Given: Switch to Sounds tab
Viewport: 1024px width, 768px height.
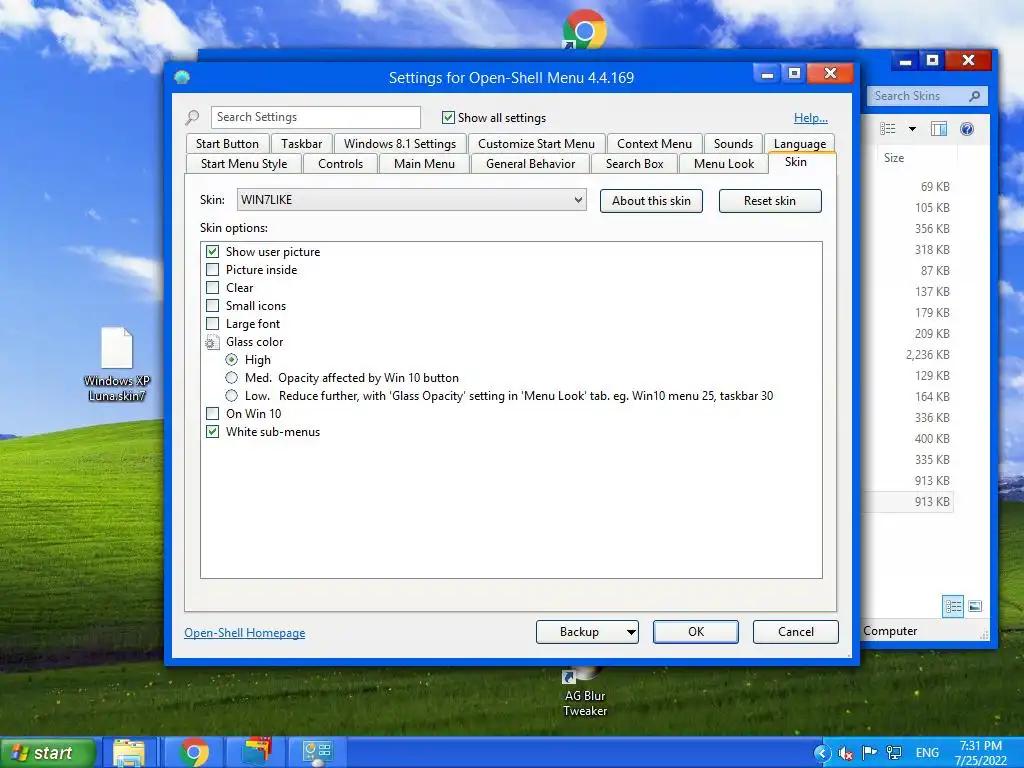Looking at the screenshot, I should (x=733, y=144).
